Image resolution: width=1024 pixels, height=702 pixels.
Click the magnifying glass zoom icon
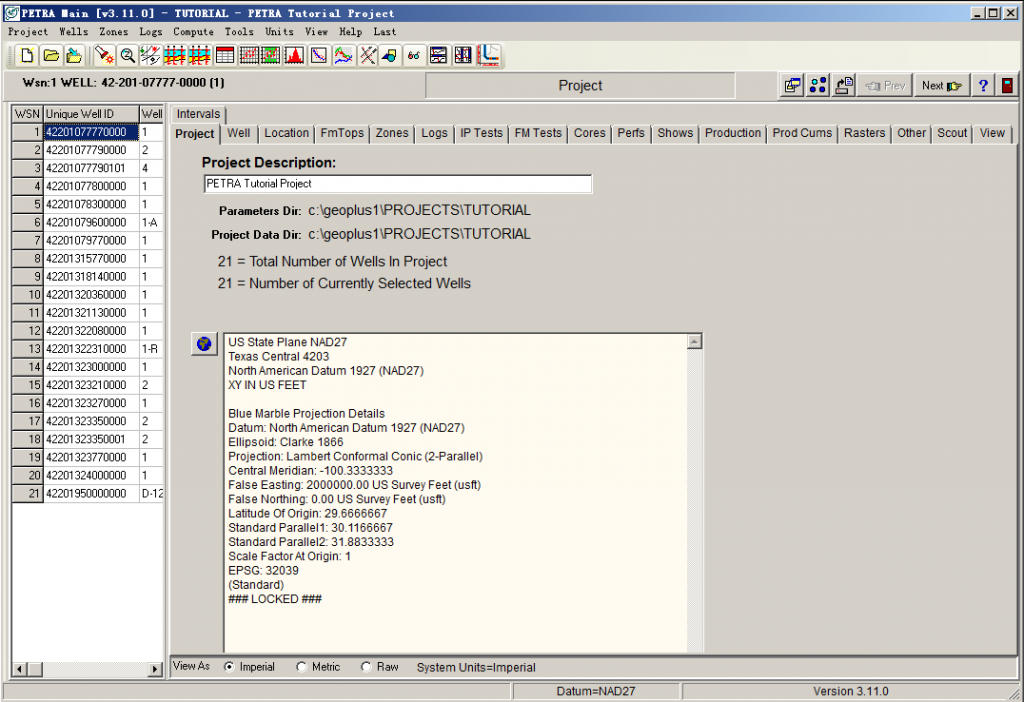(x=127, y=56)
